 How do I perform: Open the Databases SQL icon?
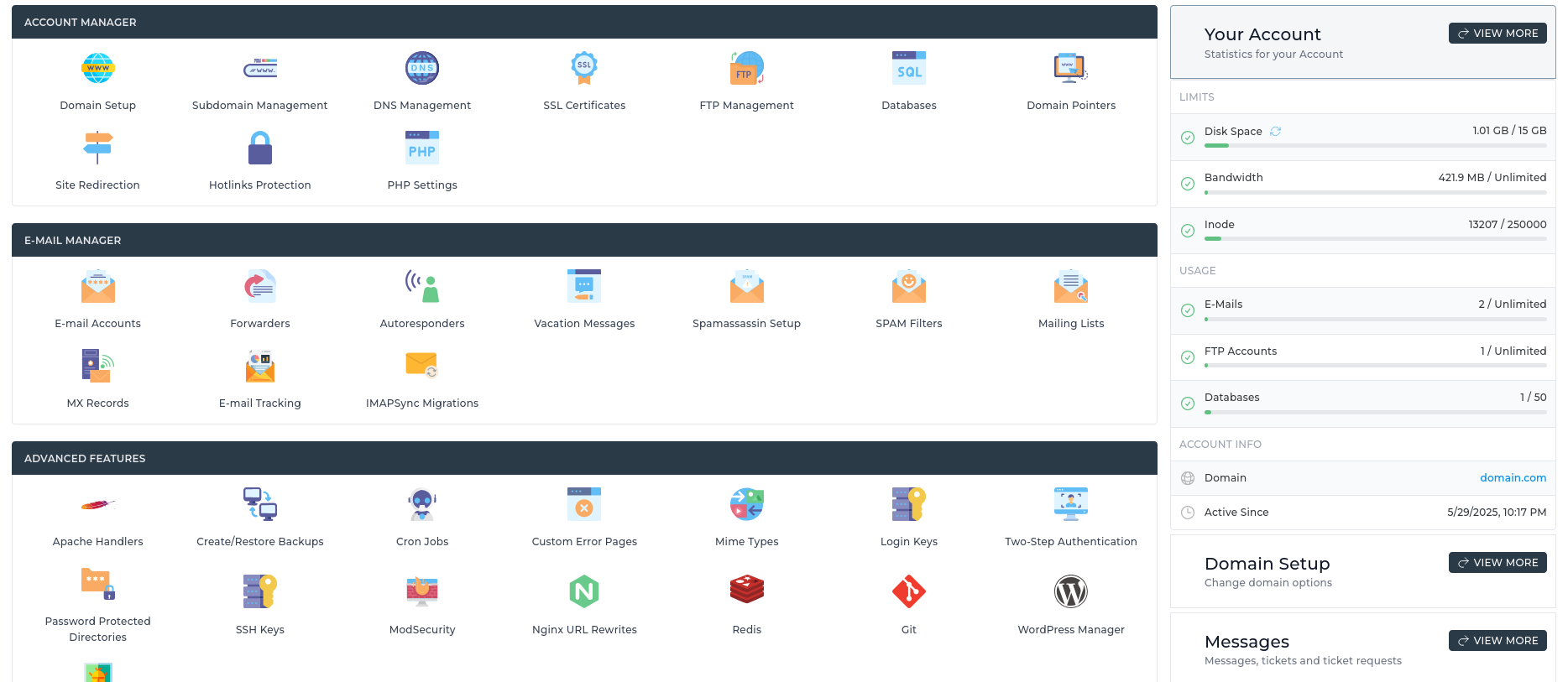tap(909, 68)
